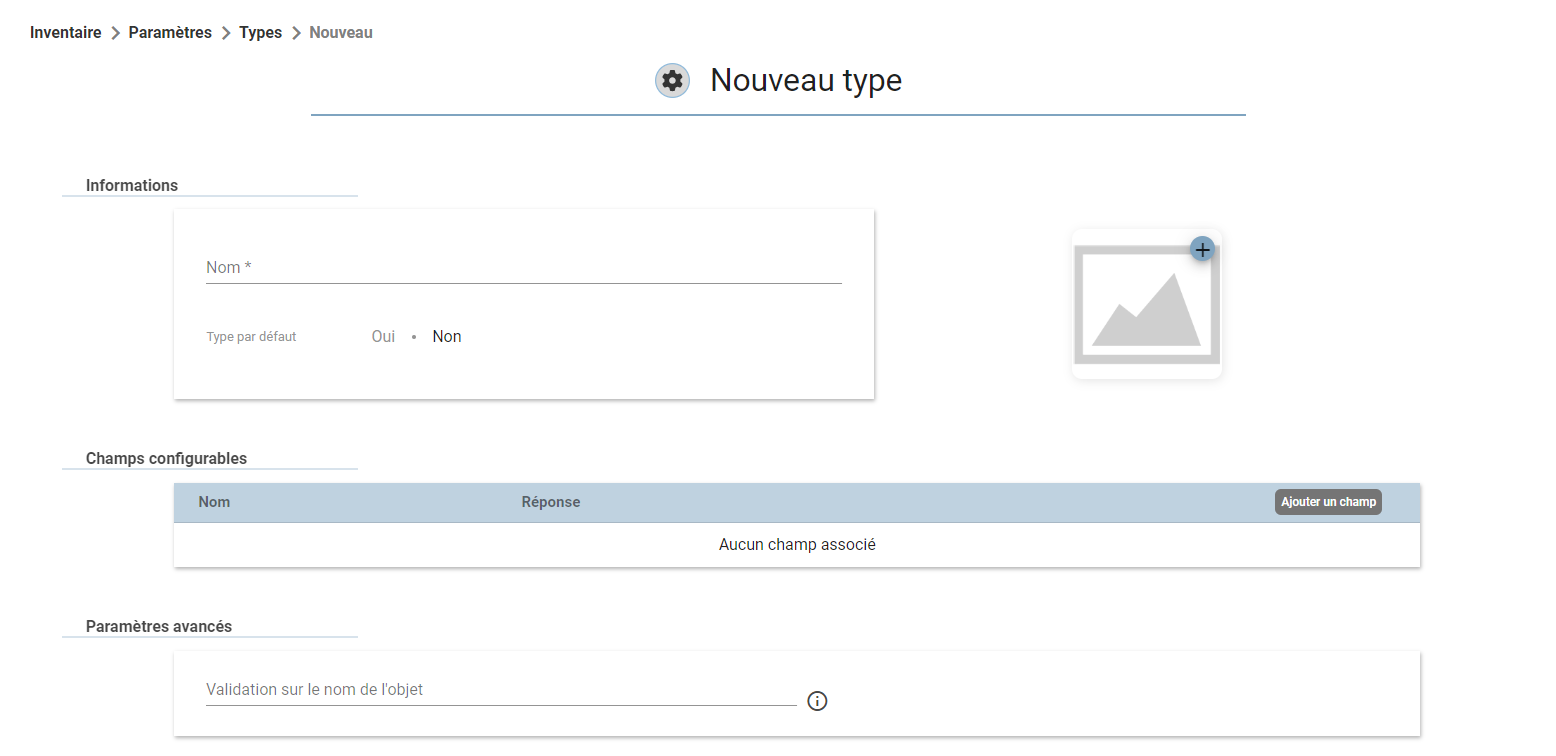Click the Informations section heading
Image resolution: width=1556 pixels, height=756 pixels.
tap(132, 185)
